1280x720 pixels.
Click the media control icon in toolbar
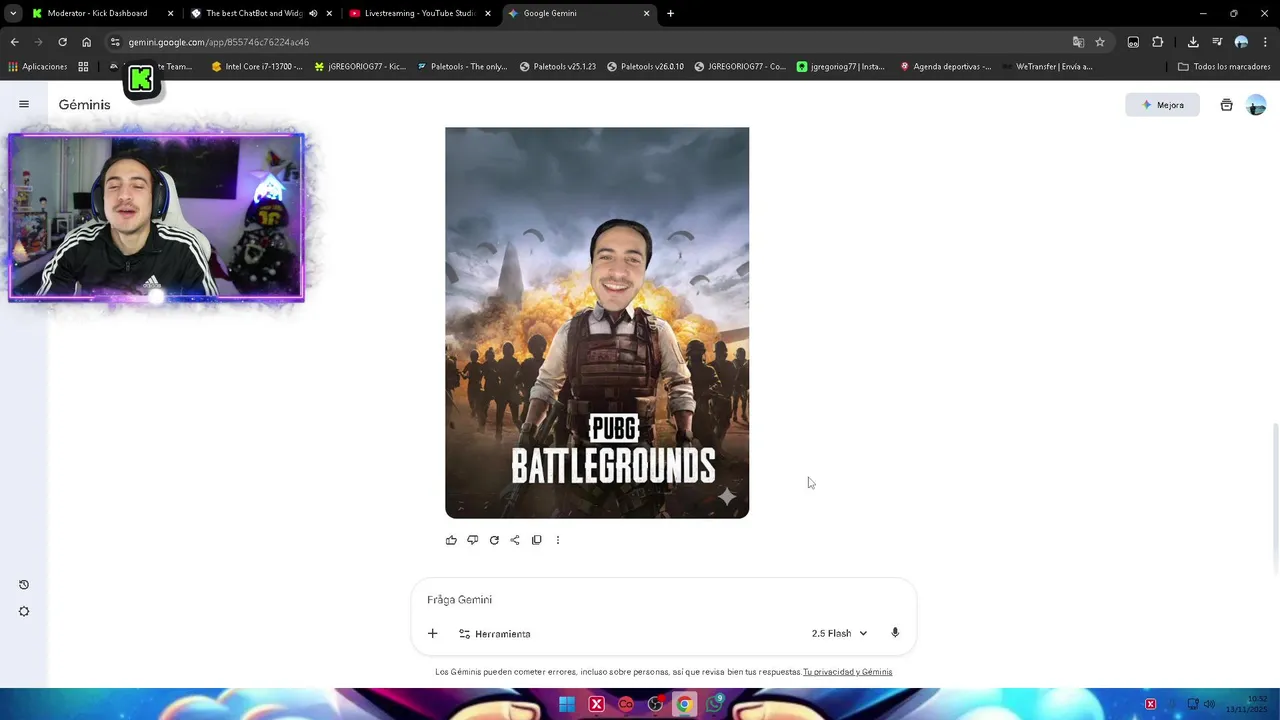[1217, 42]
